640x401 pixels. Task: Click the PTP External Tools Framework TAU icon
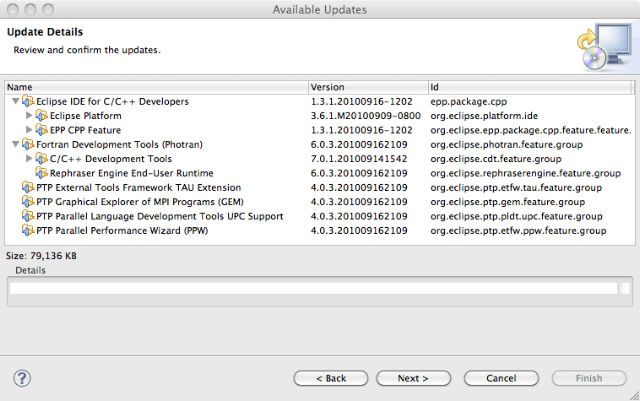coord(28,187)
